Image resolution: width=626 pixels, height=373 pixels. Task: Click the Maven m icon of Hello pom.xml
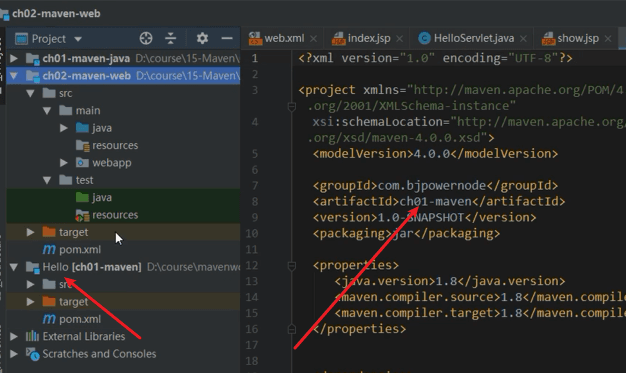[x=49, y=319]
